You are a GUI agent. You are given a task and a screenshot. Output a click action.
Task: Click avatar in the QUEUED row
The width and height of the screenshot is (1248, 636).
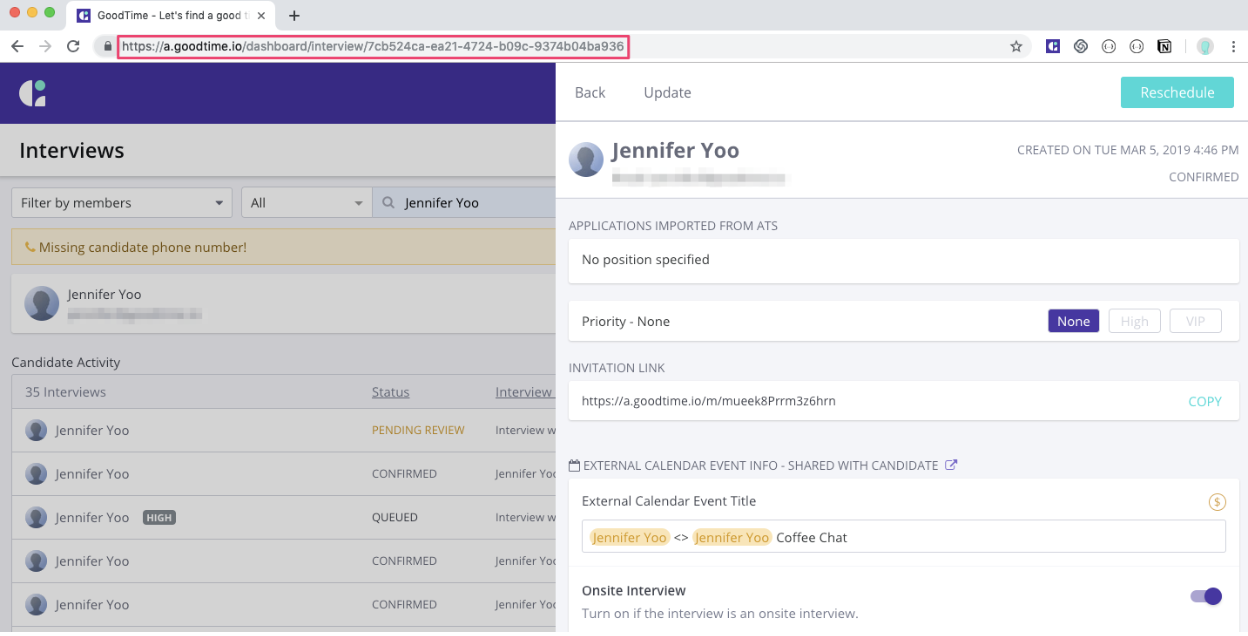[36, 517]
